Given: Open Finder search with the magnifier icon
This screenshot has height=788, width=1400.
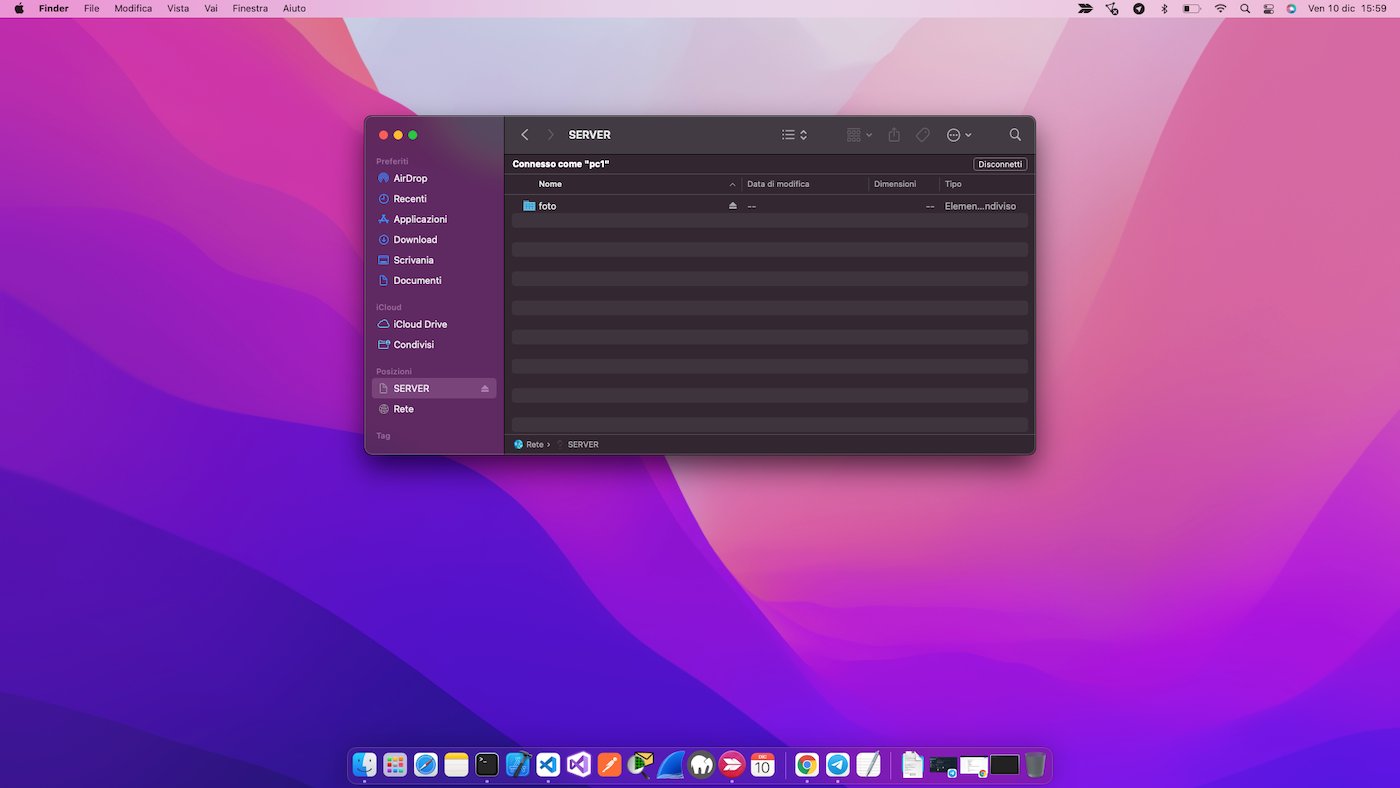Looking at the screenshot, I should [x=1015, y=134].
